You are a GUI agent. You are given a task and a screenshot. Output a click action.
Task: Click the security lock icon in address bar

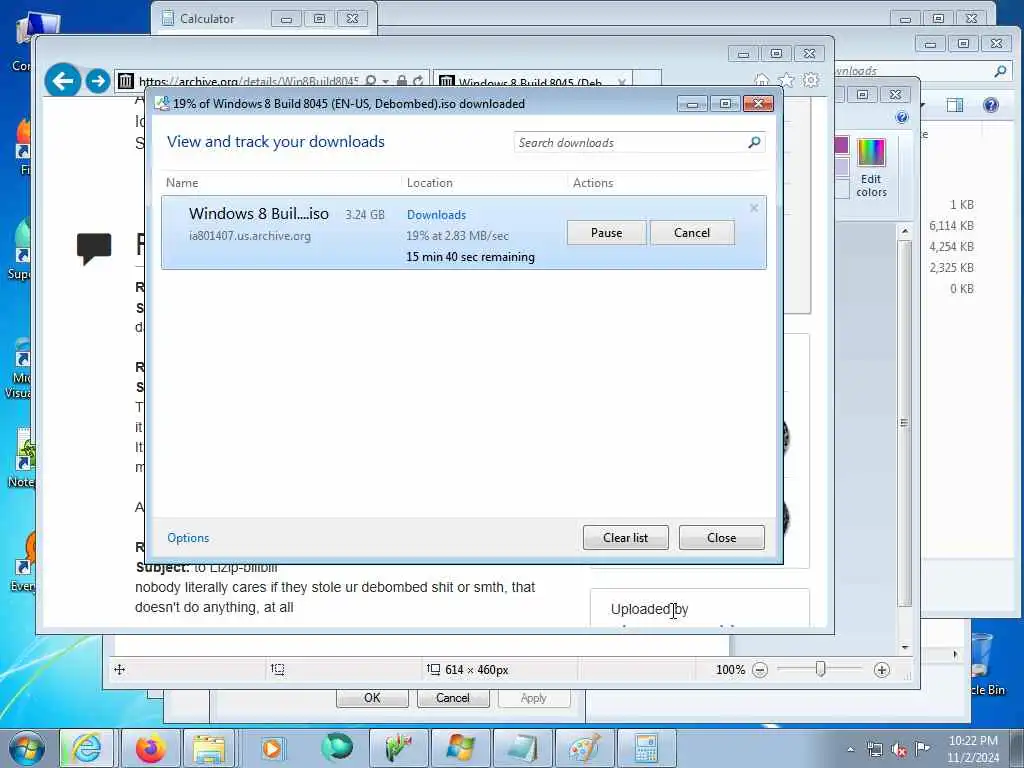(402, 81)
